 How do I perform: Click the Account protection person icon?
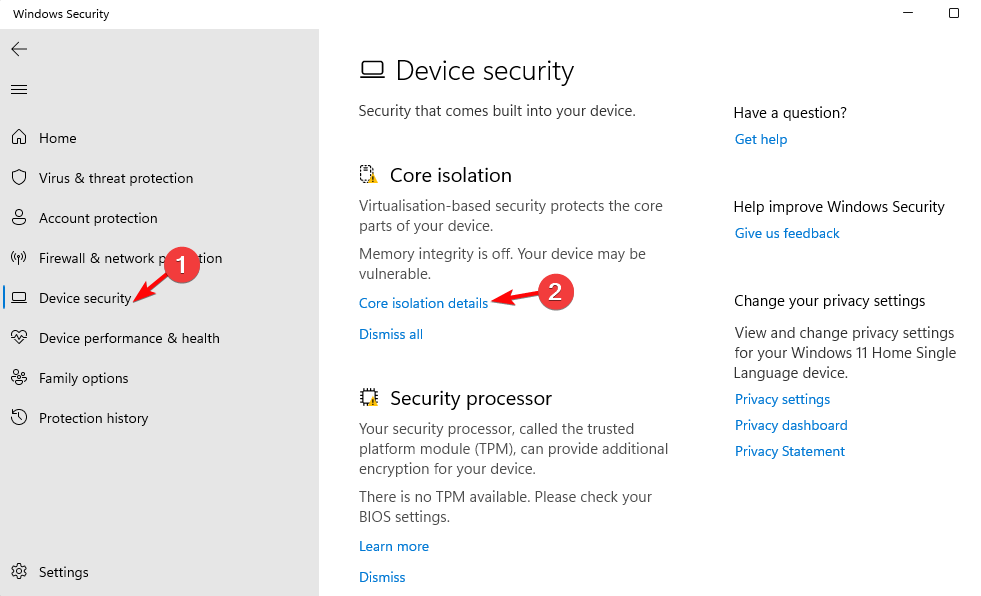point(19,218)
